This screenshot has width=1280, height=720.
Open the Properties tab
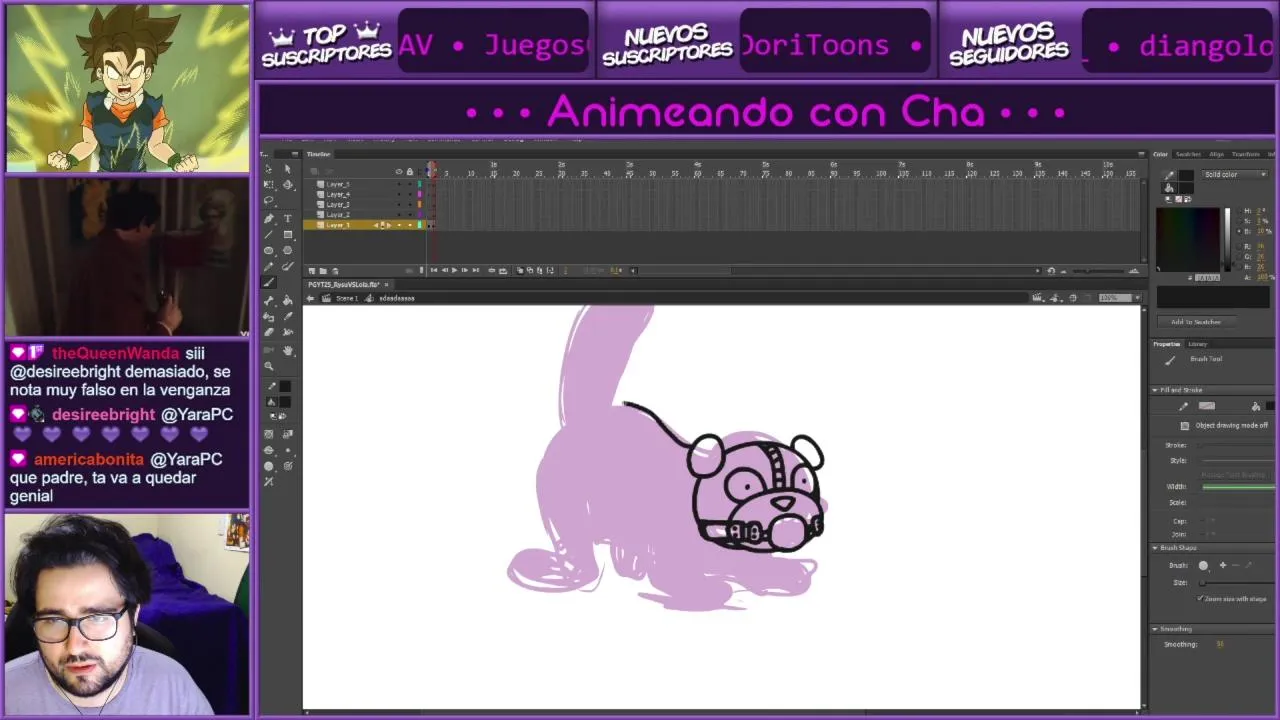pos(1167,344)
